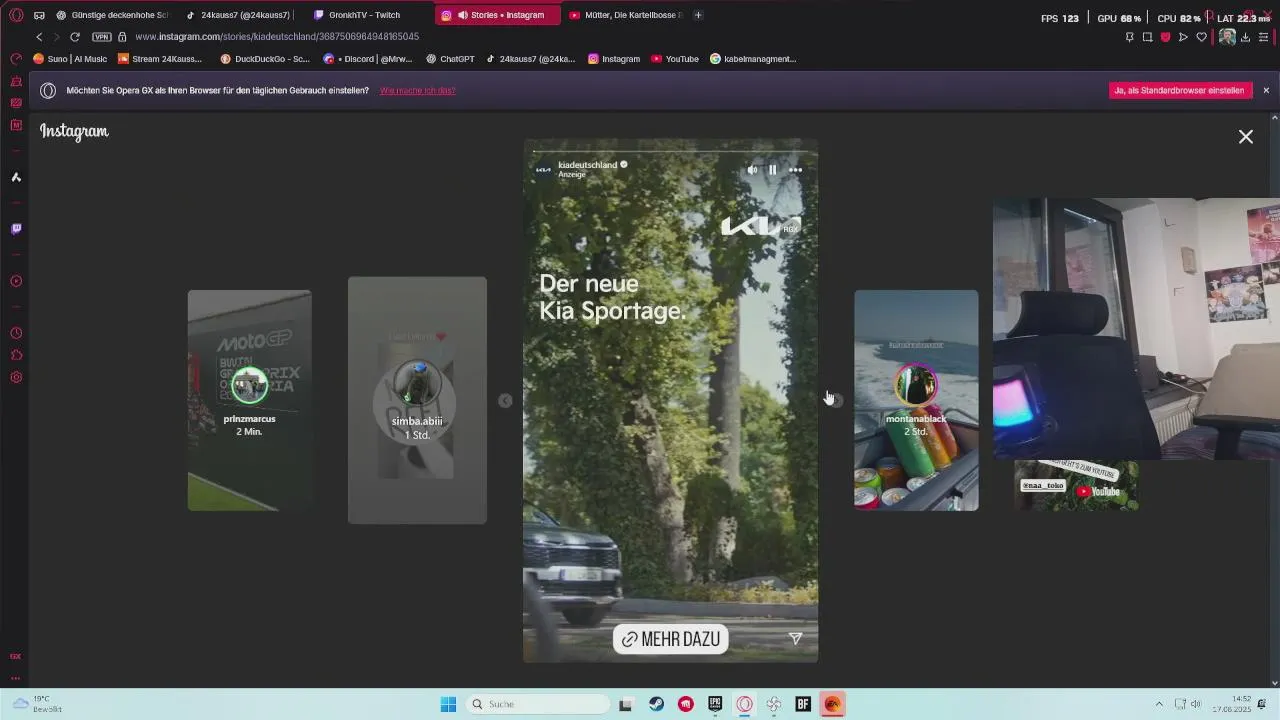Open Settings gear in sidebar
The height and width of the screenshot is (720, 1280).
click(16, 377)
